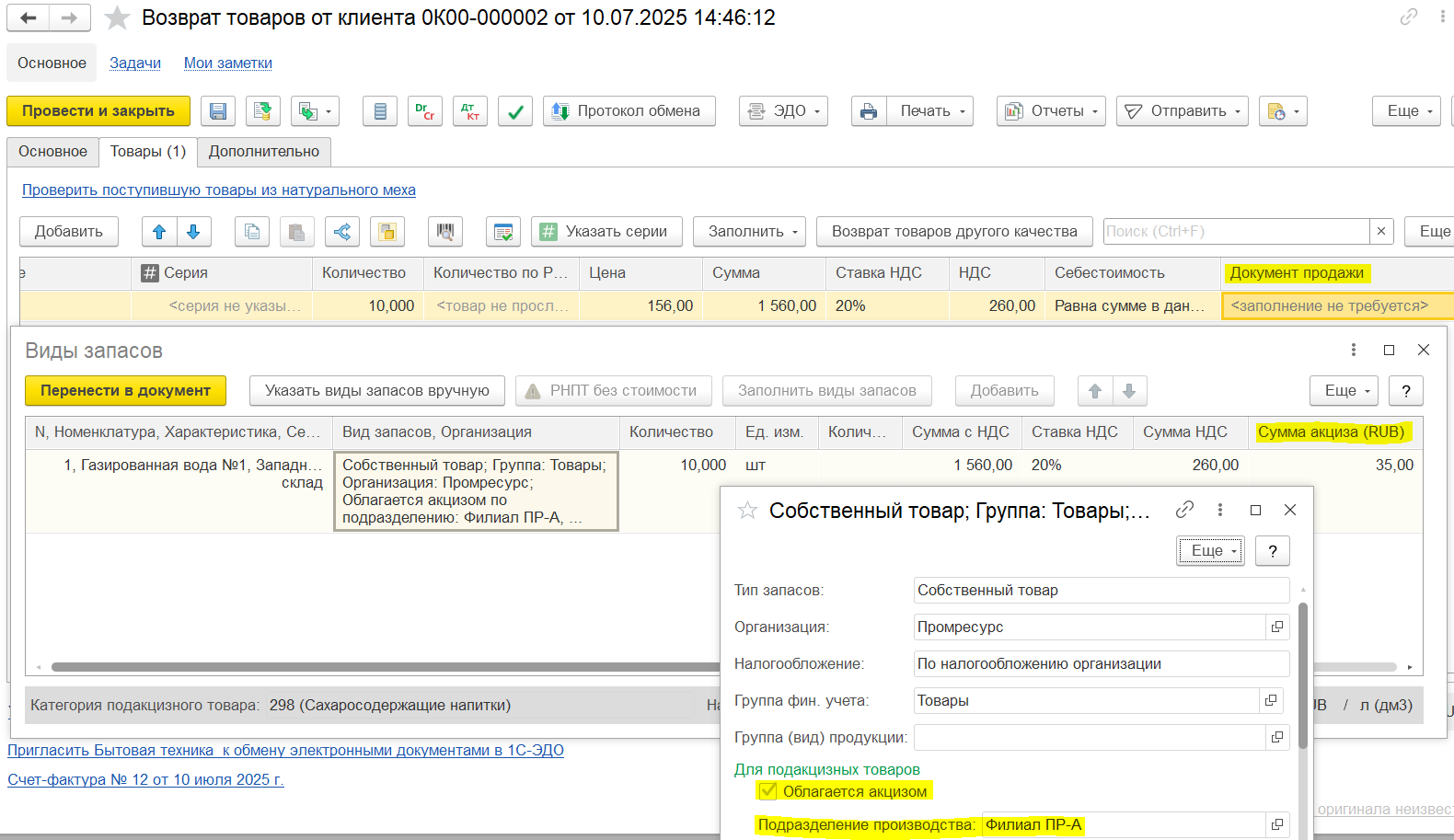Copy rows in the goods table
Viewport: 1454px width, 840px height.
[252, 232]
